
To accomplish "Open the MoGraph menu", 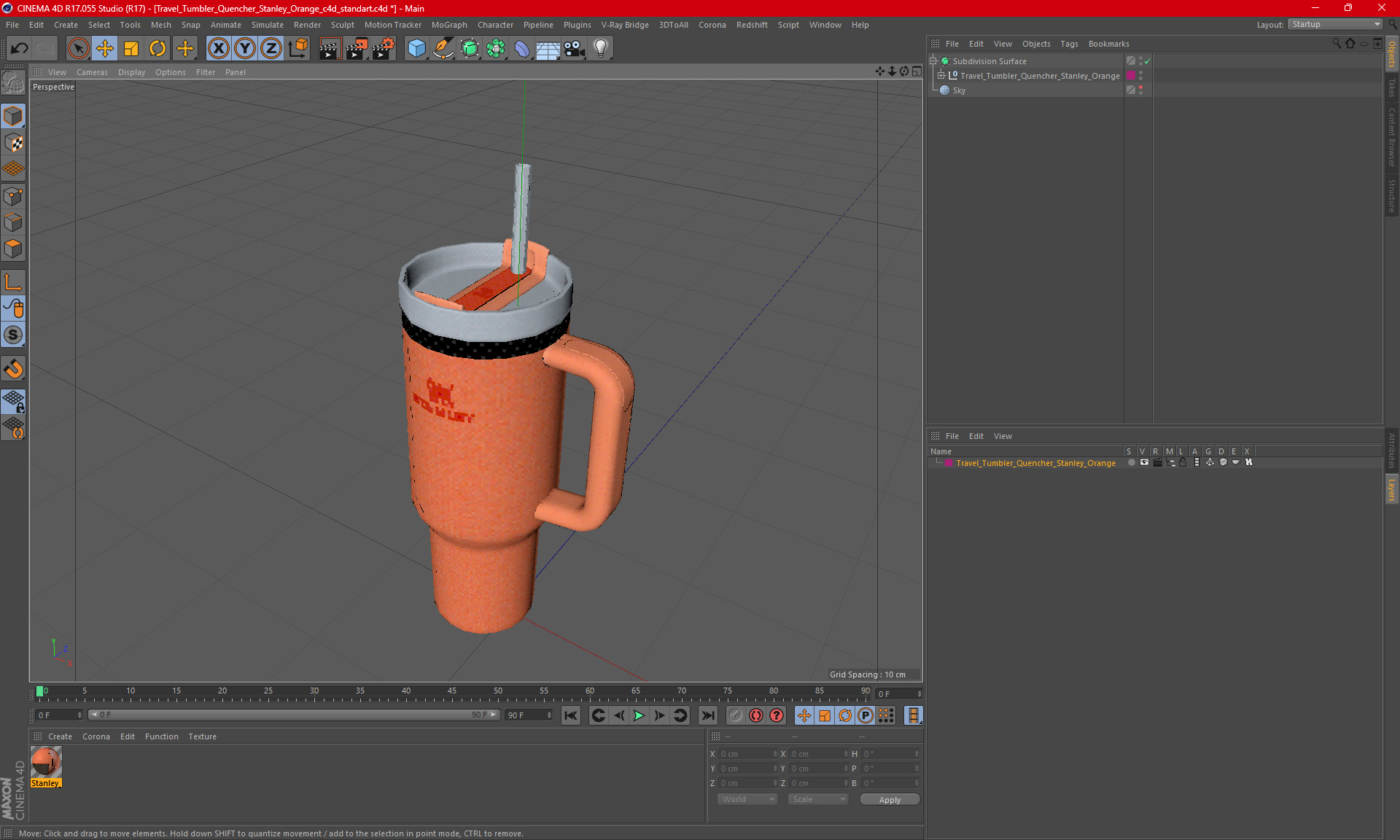I will (448, 25).
